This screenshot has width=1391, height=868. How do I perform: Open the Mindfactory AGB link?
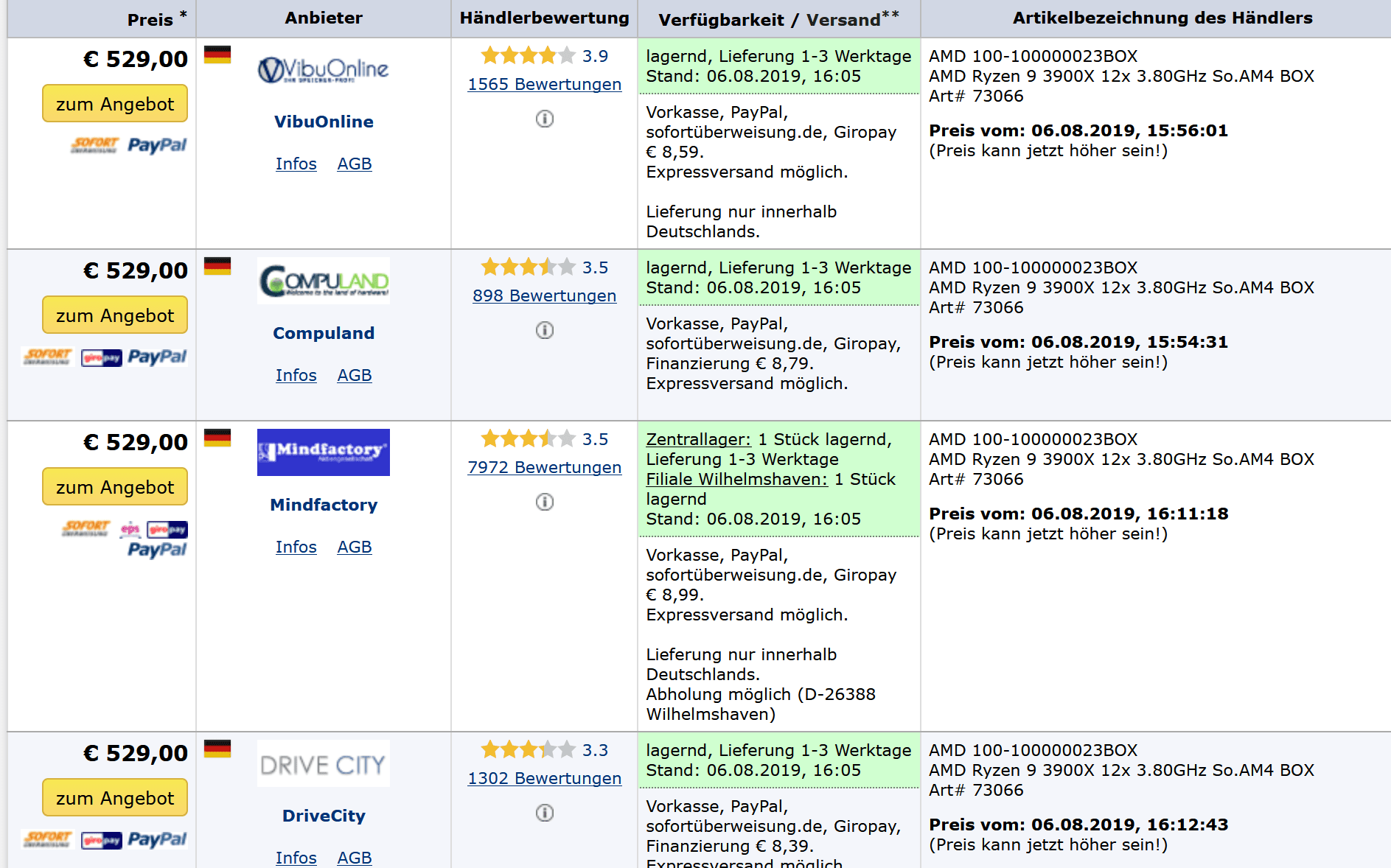click(x=355, y=547)
